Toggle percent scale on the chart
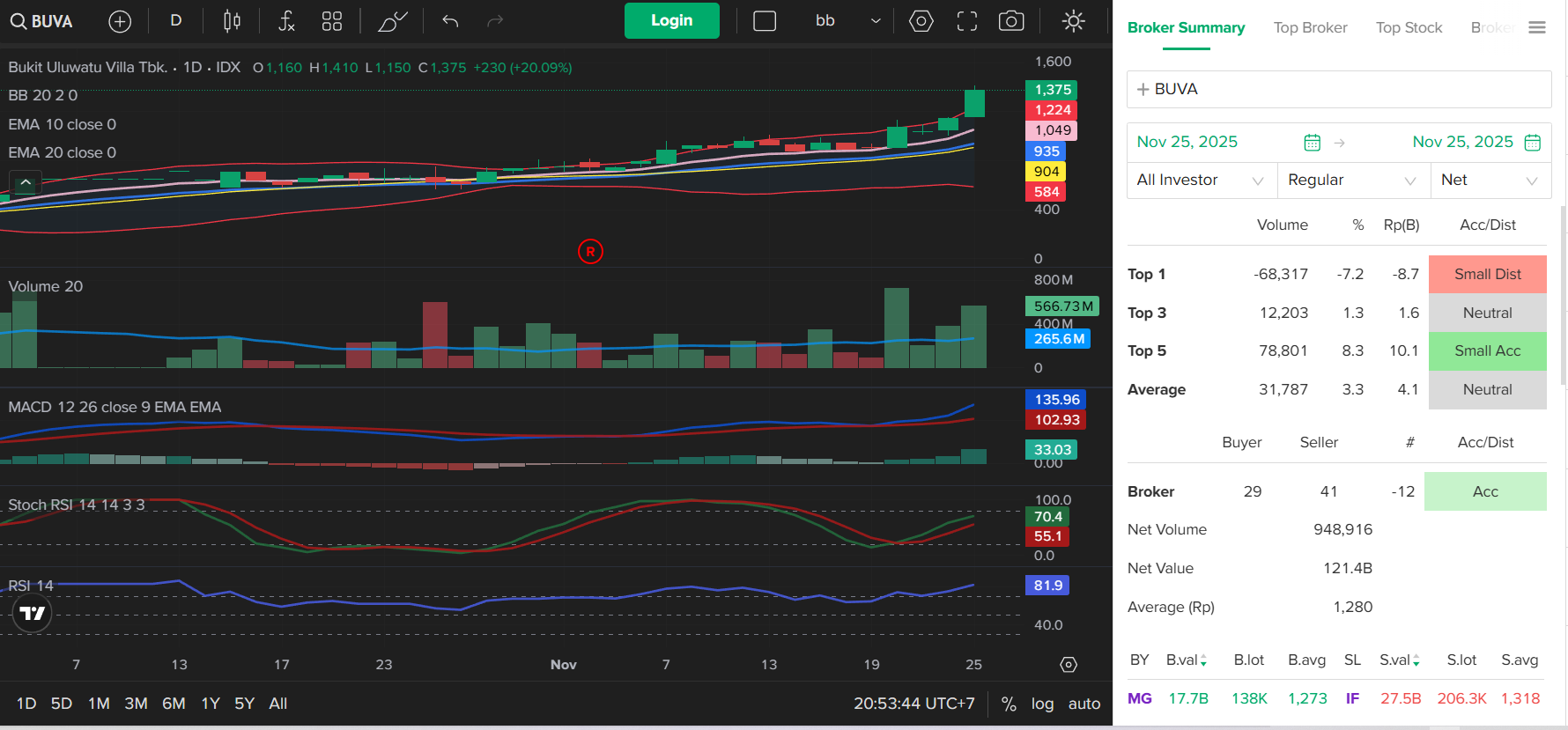1568x730 pixels. (1009, 704)
